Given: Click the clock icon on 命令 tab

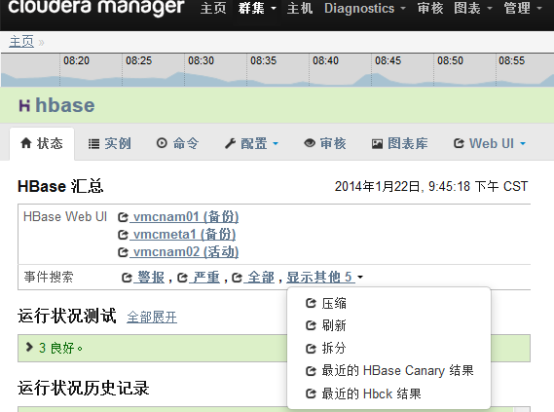Looking at the screenshot, I should (x=162, y=143).
